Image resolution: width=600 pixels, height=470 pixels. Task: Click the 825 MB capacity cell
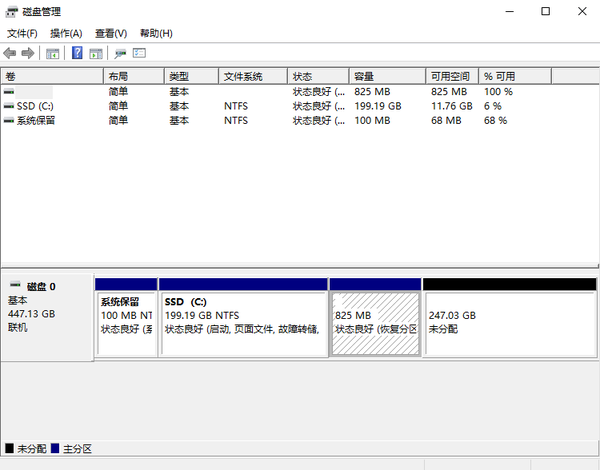pos(372,91)
